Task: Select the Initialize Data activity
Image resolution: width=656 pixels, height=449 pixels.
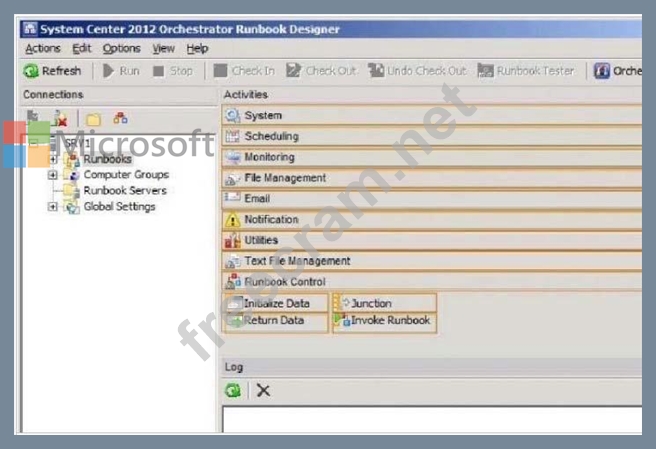Action: (x=275, y=303)
